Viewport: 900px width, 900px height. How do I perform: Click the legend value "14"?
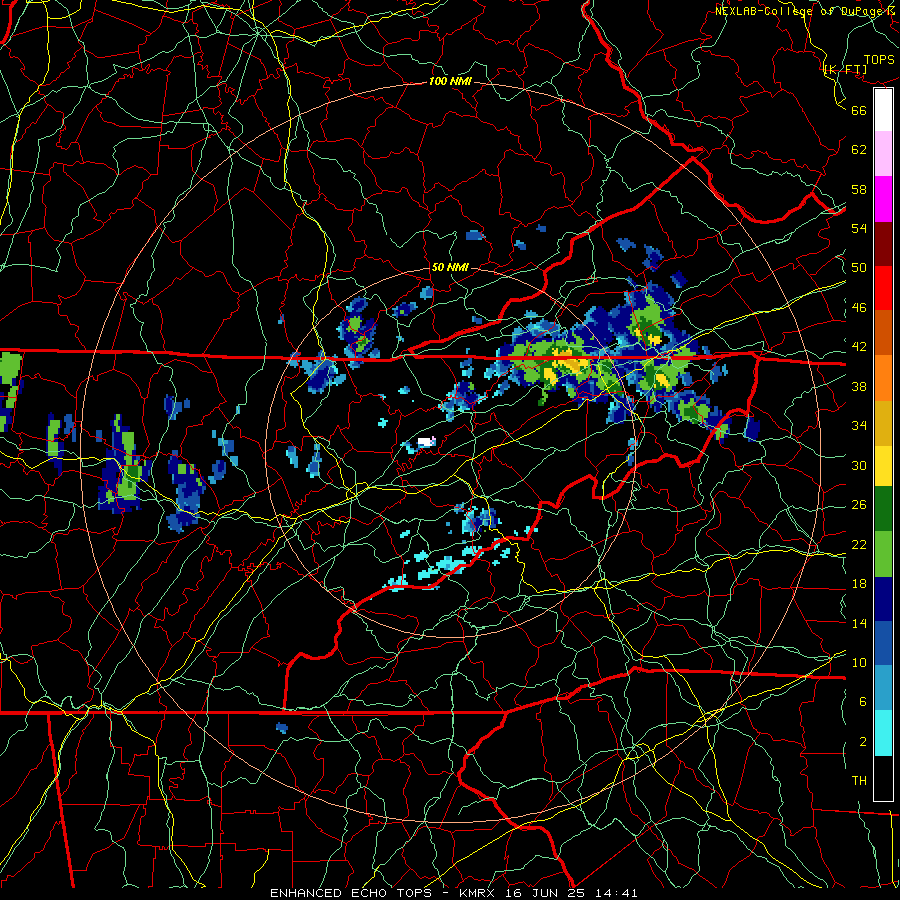pyautogui.click(x=859, y=623)
